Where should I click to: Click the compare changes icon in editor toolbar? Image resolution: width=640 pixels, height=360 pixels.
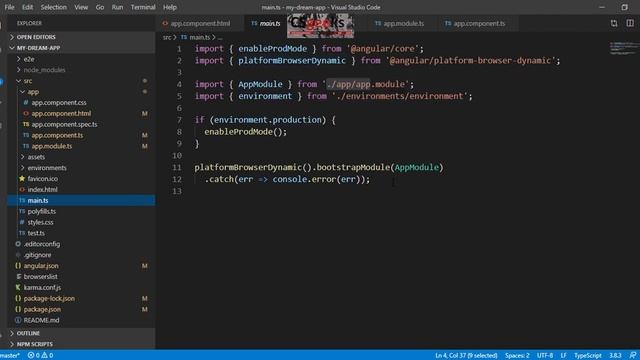pyautogui.click(x=614, y=23)
